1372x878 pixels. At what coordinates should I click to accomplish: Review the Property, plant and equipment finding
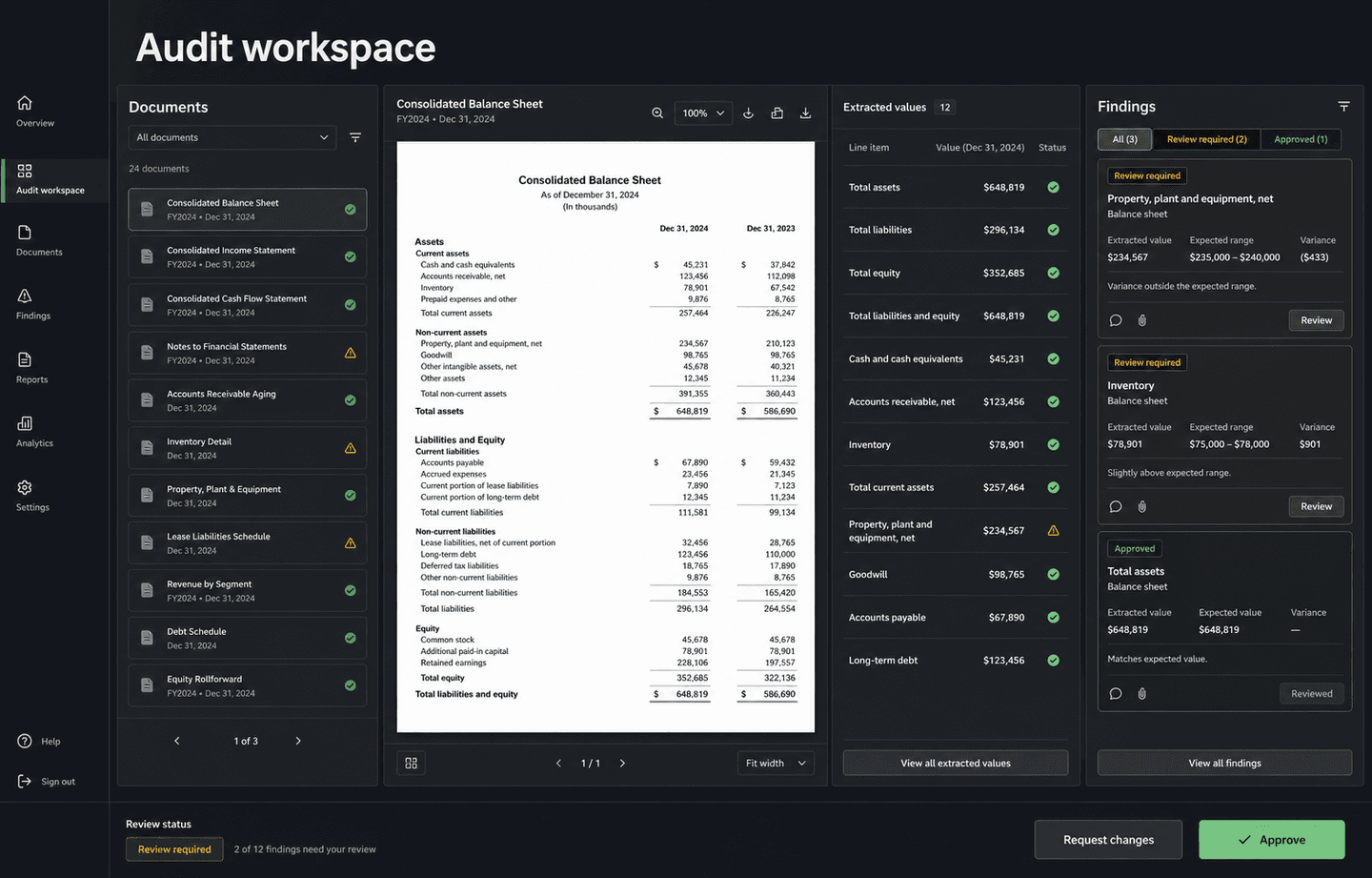(1316, 320)
